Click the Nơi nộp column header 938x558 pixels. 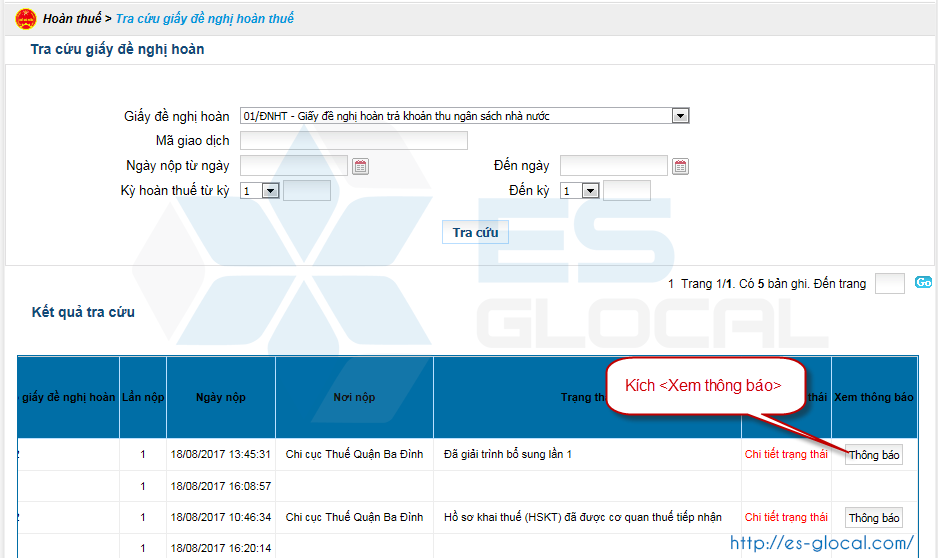[x=354, y=397]
